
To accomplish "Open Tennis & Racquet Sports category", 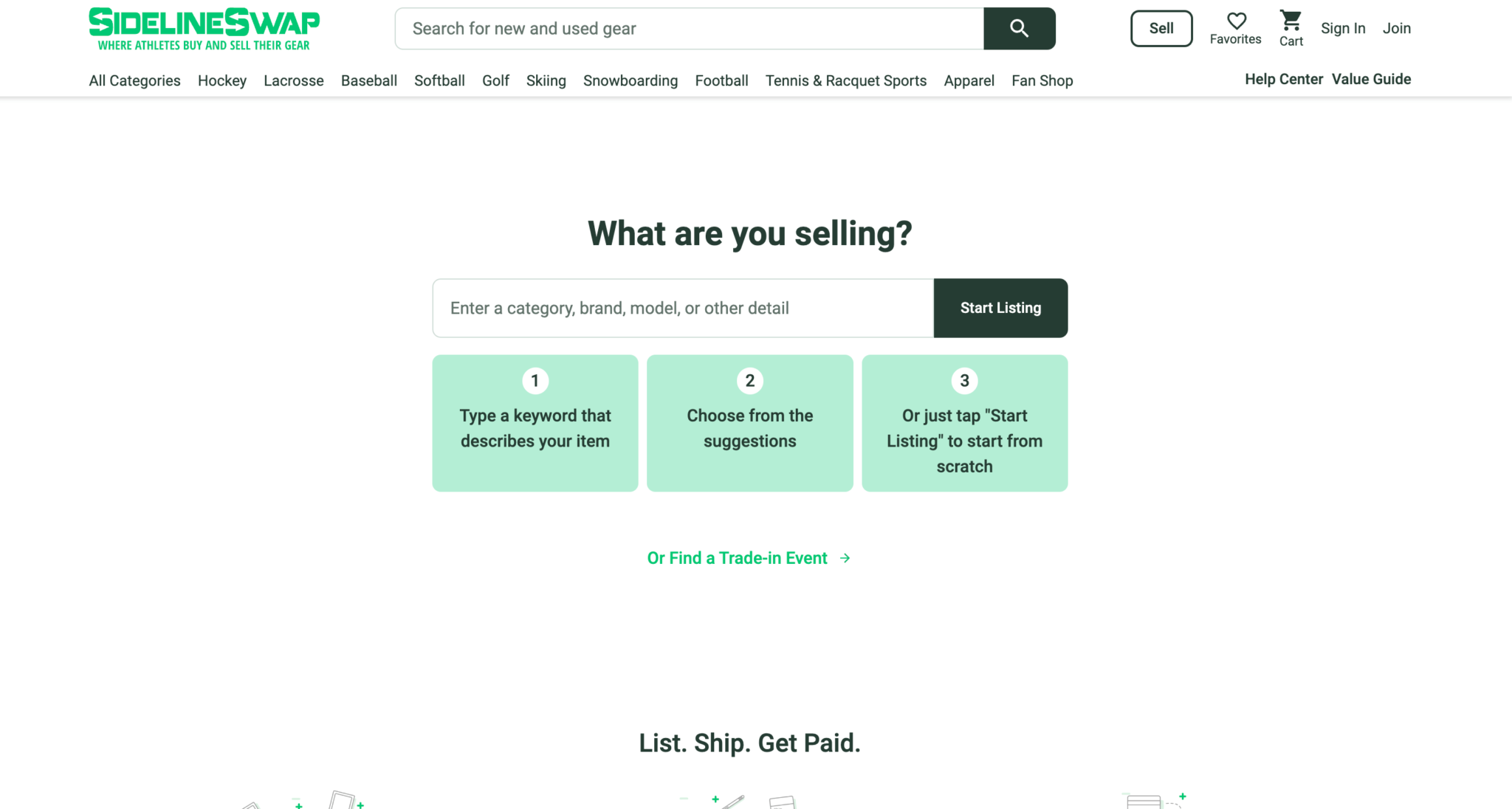I will (x=846, y=80).
